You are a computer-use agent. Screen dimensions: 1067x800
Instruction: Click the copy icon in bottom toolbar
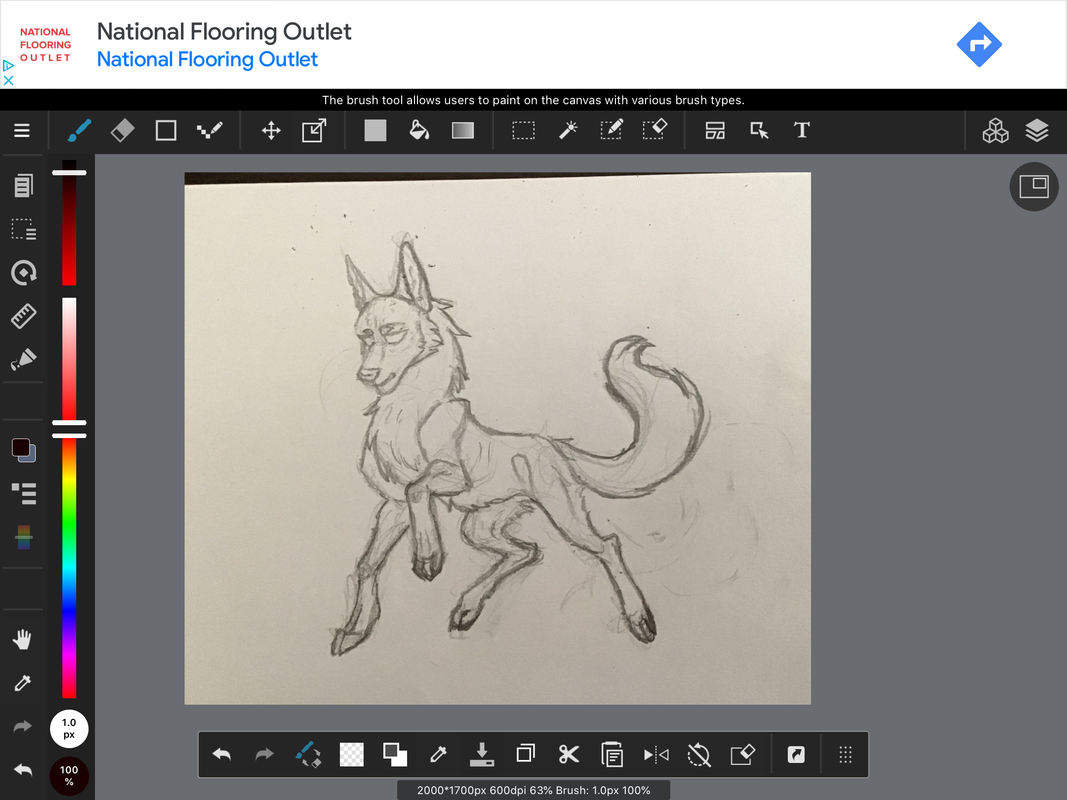coord(525,754)
